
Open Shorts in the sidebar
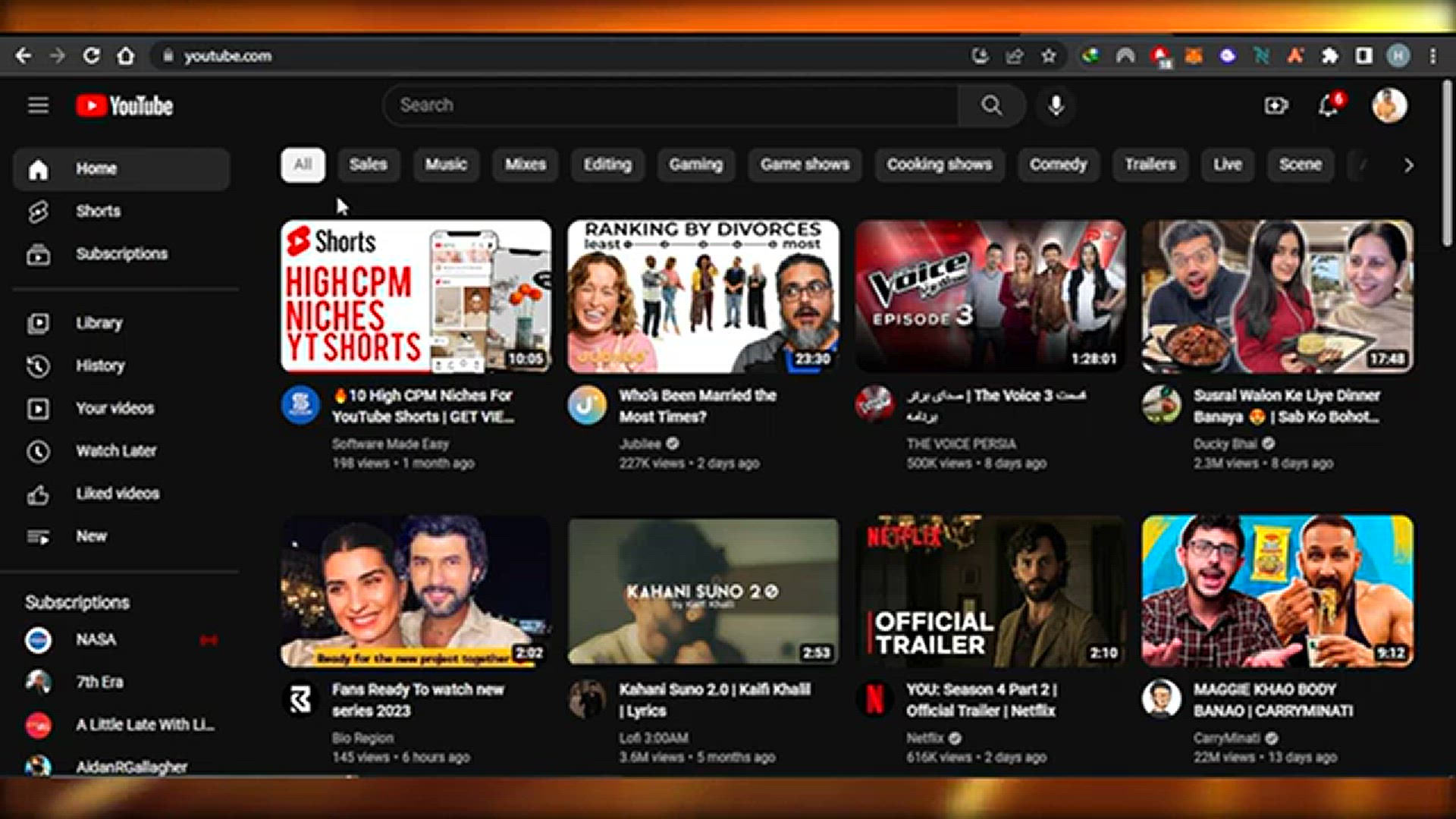click(121, 211)
